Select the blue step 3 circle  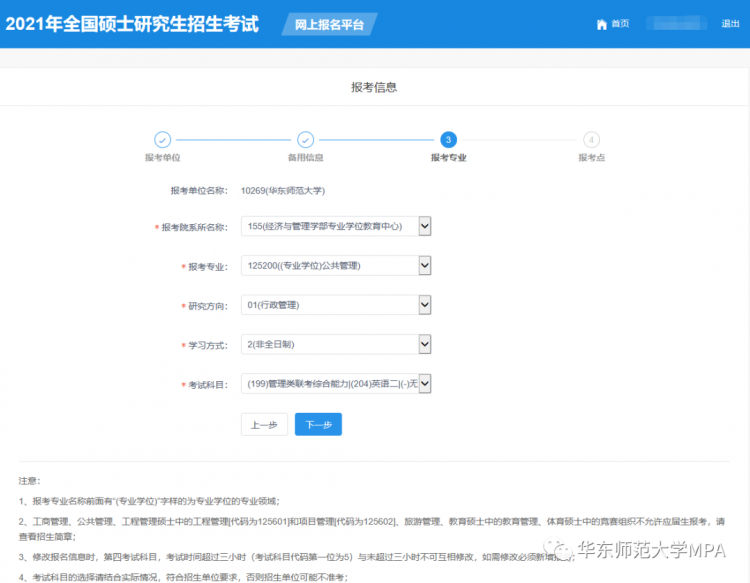[x=448, y=140]
